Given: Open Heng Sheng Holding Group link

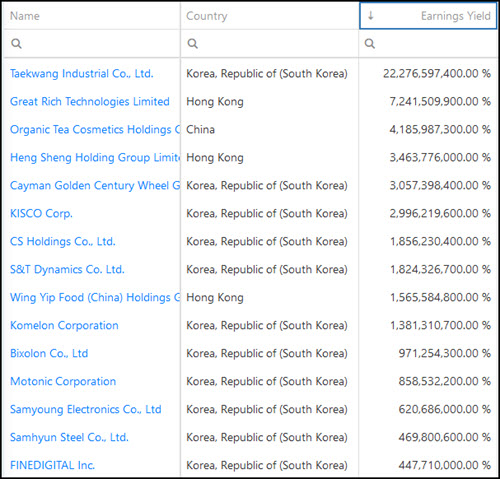Looking at the screenshot, I should pyautogui.click(x=95, y=157).
